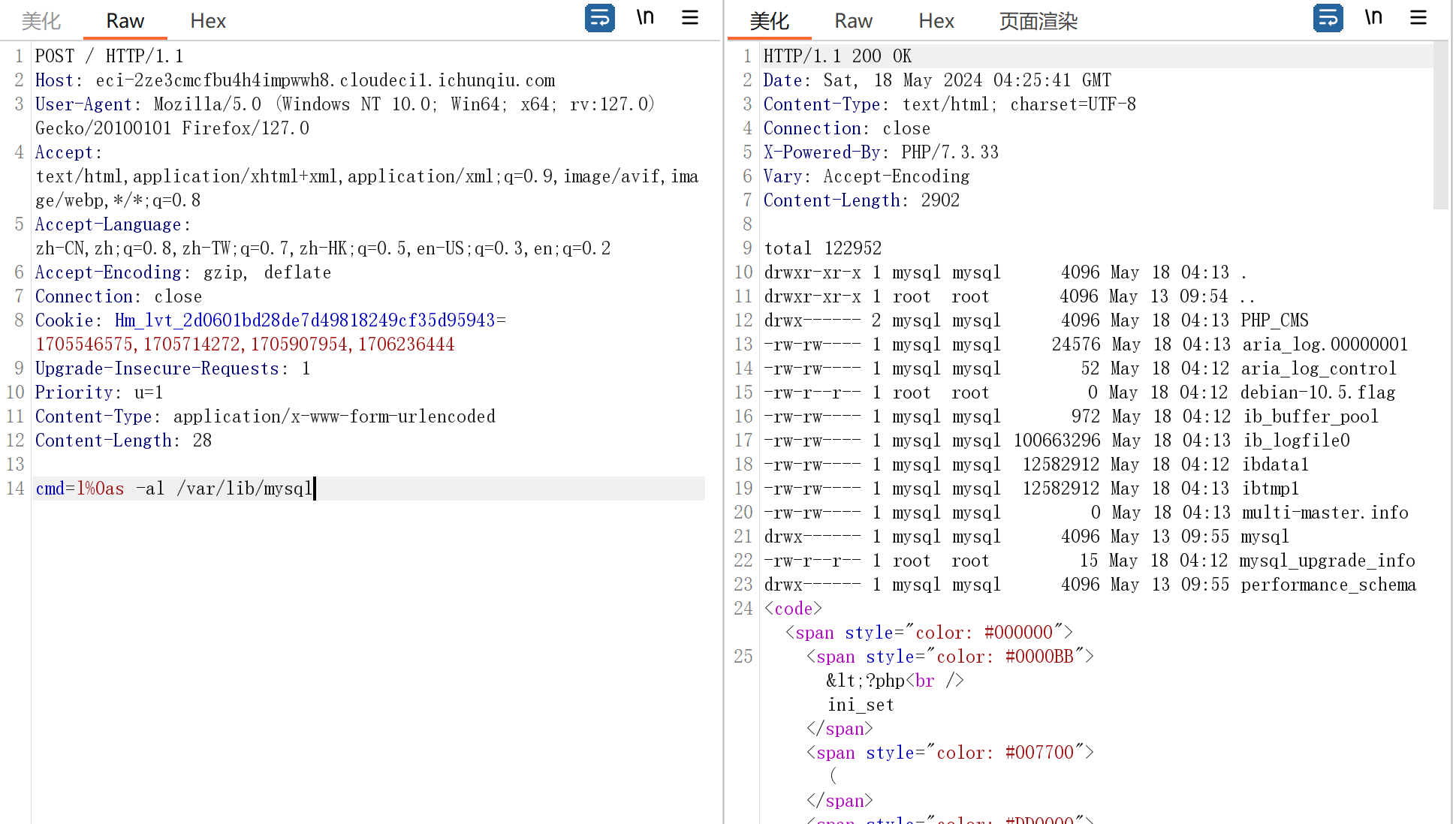Image resolution: width=1456 pixels, height=824 pixels.
Task: Click span style color #0000BB line
Action: (950, 657)
